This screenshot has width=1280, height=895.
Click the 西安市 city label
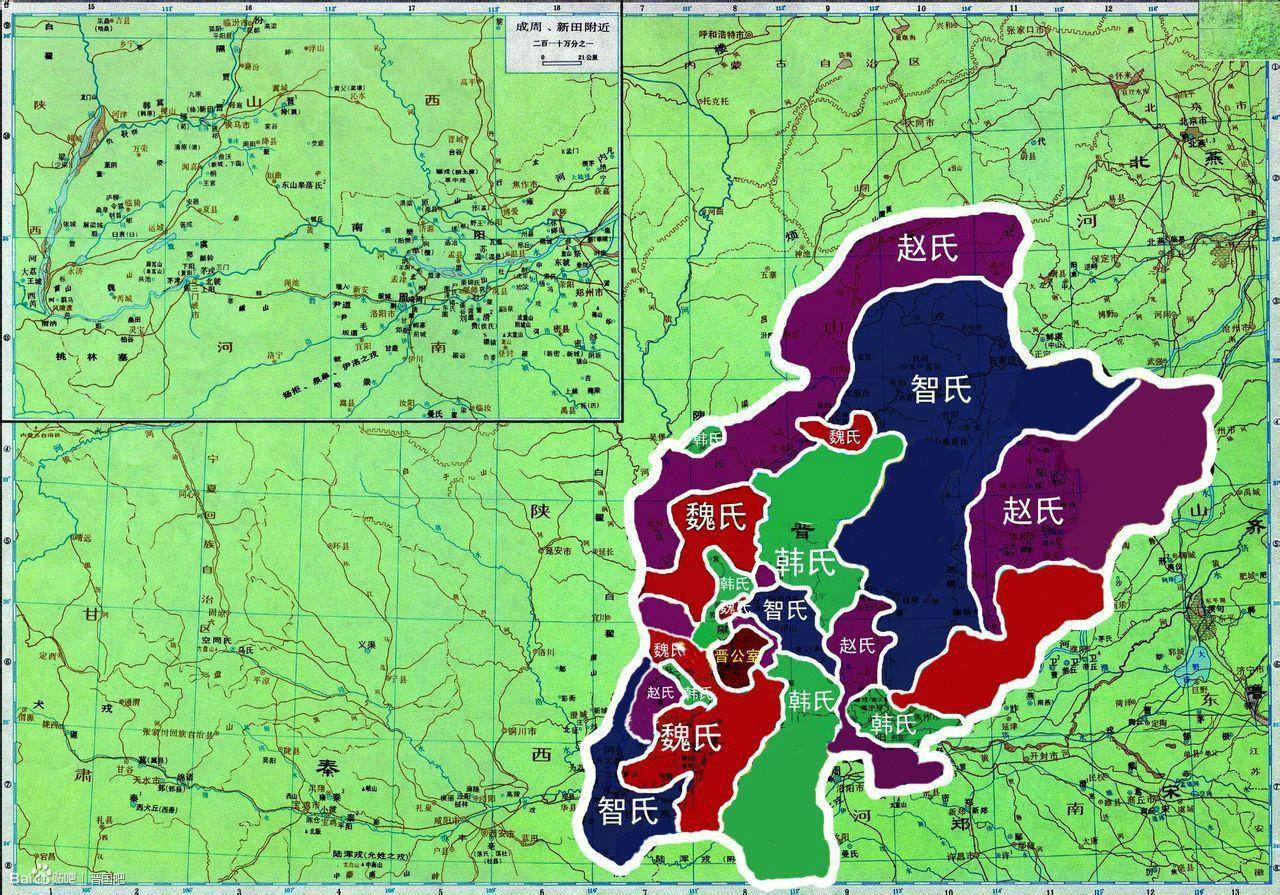coord(501,832)
